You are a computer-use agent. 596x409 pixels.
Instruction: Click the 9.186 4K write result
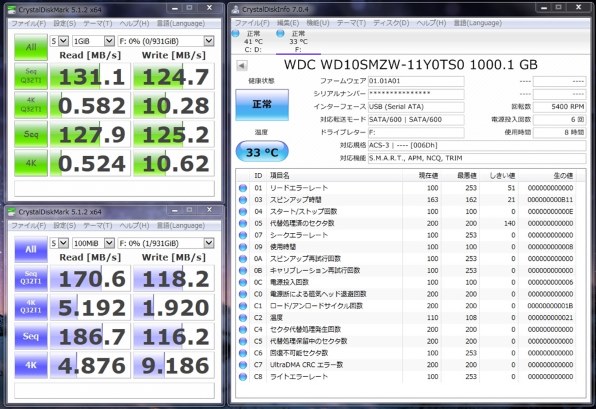174,365
